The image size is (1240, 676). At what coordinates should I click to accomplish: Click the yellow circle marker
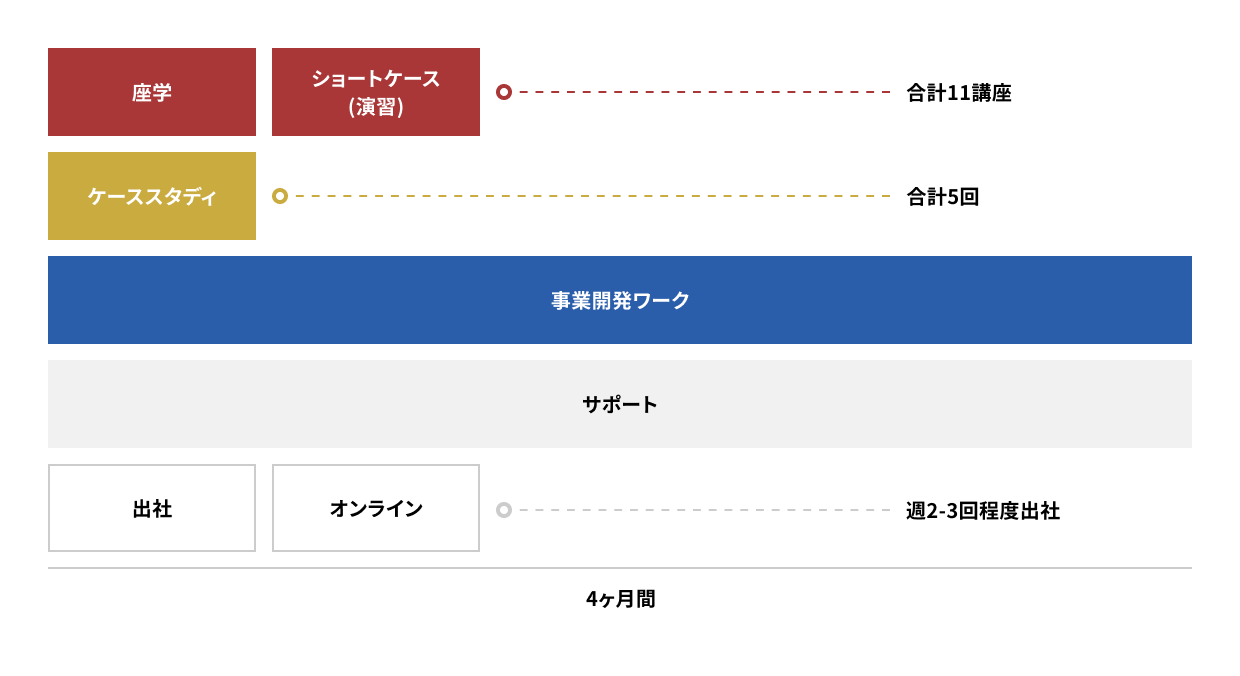pos(280,196)
